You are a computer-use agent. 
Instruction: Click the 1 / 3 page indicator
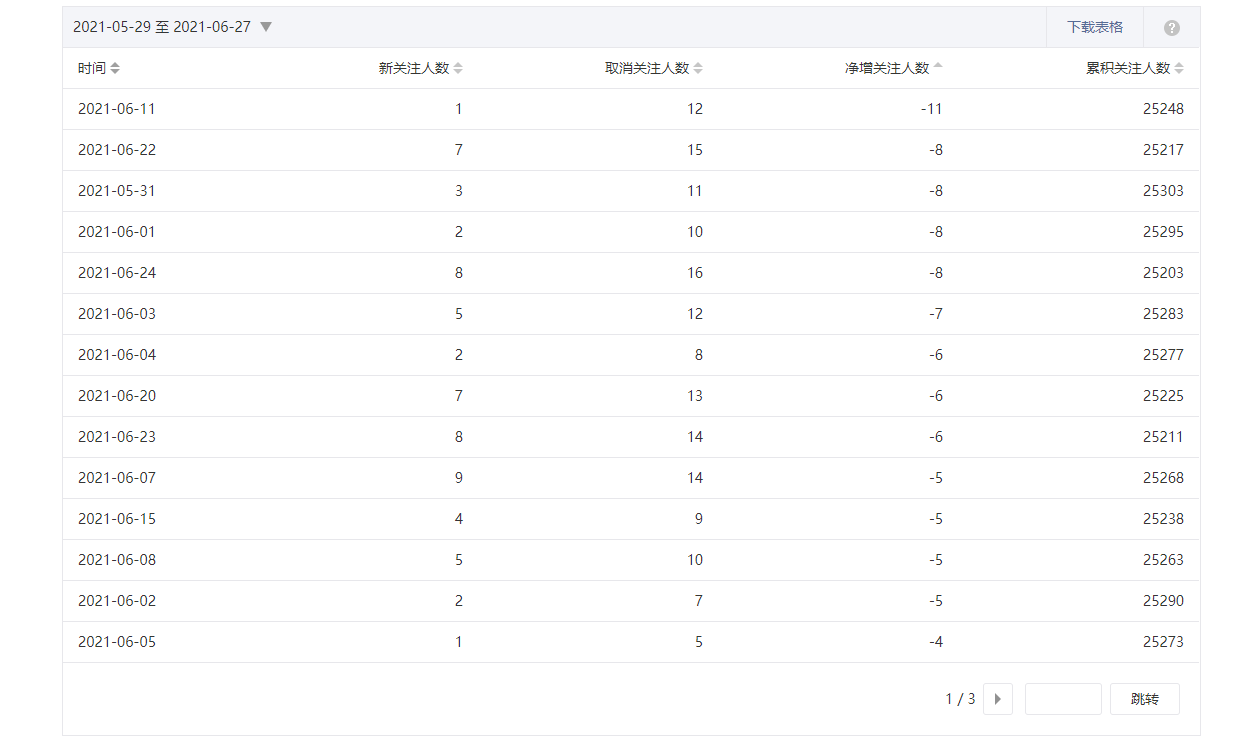coord(960,699)
